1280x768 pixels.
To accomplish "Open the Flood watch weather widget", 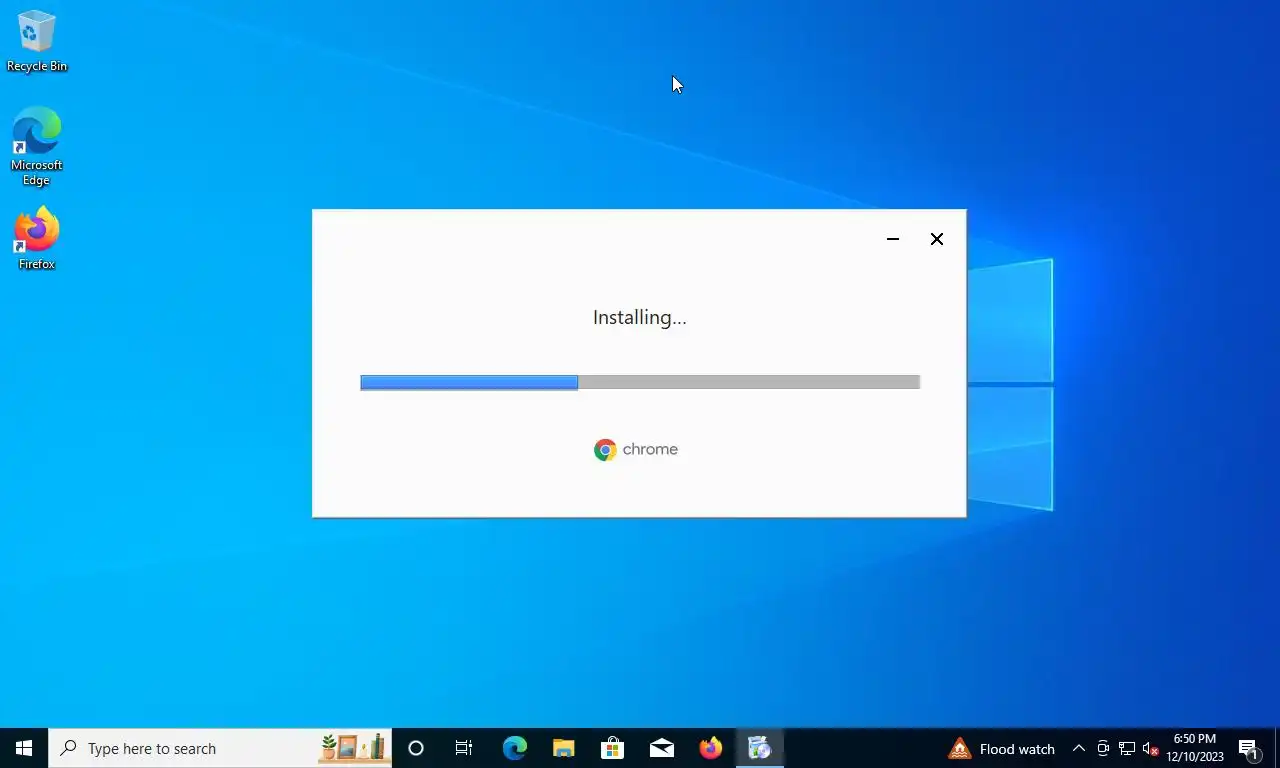I will (x=1002, y=748).
